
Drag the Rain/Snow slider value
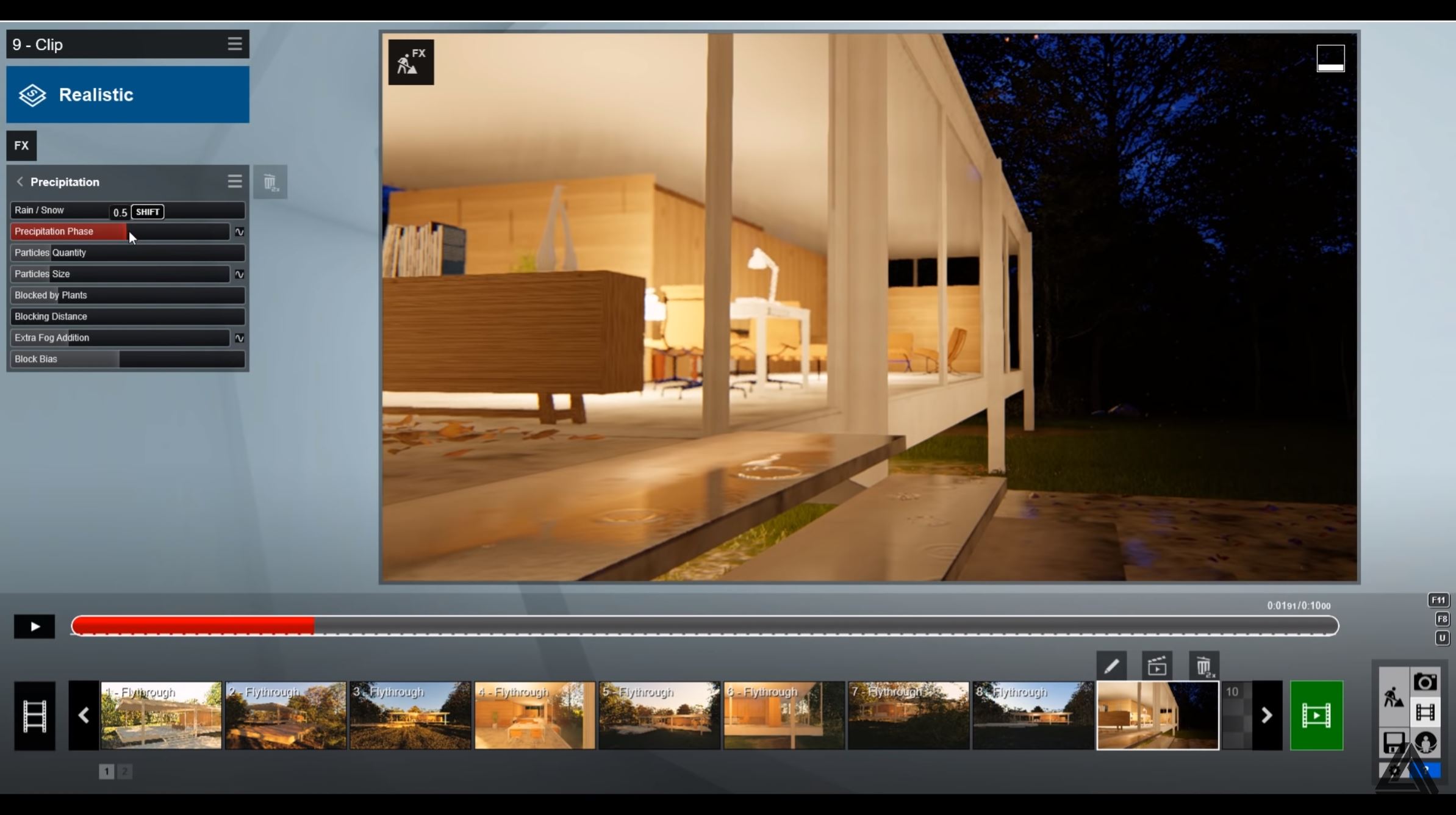120,211
